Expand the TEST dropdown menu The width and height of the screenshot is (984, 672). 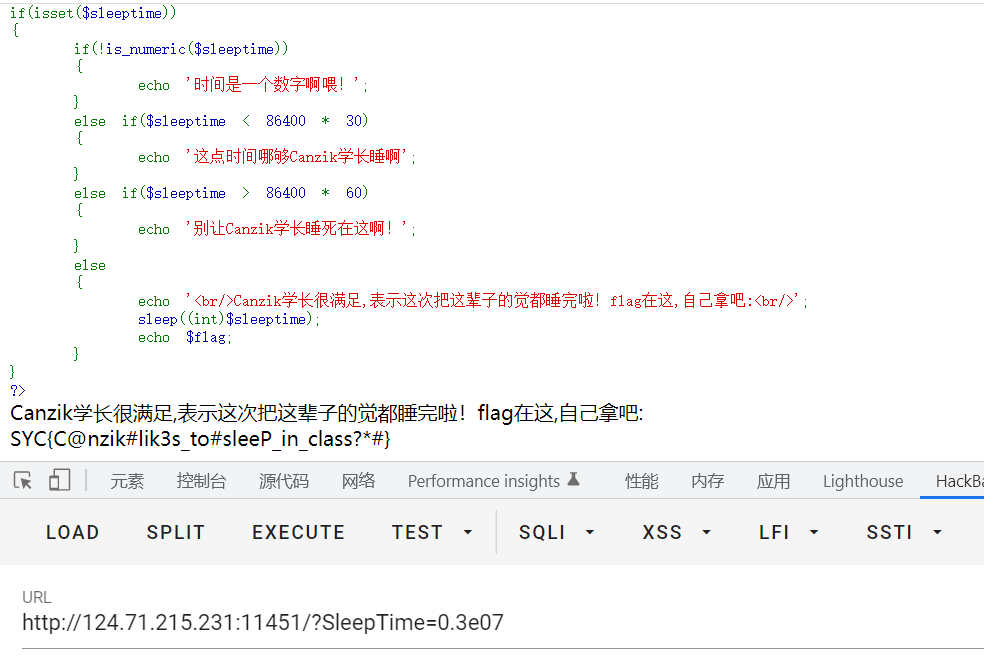click(432, 532)
